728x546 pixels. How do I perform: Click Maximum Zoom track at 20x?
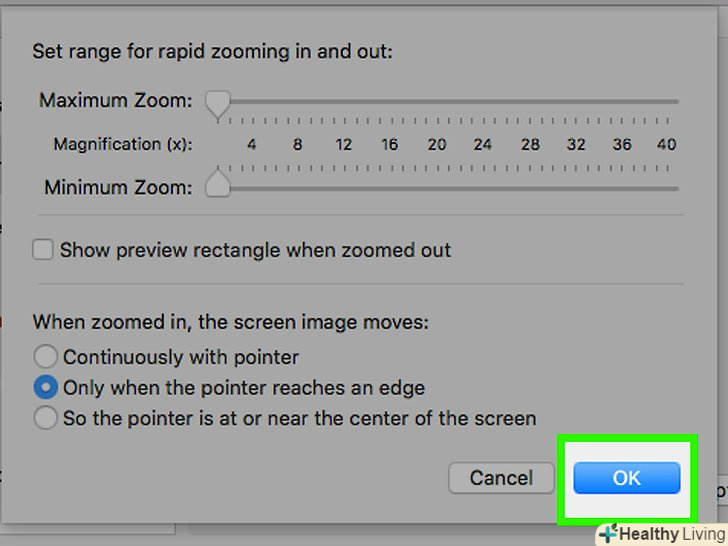(437, 102)
